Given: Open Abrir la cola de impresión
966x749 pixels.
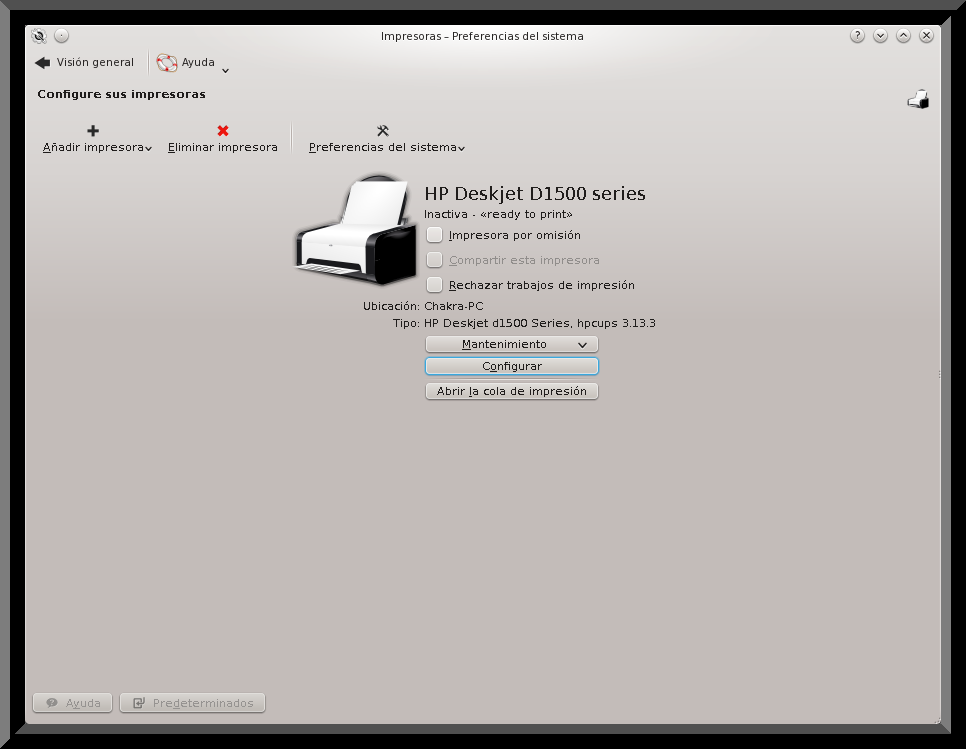Looking at the screenshot, I should (511, 391).
